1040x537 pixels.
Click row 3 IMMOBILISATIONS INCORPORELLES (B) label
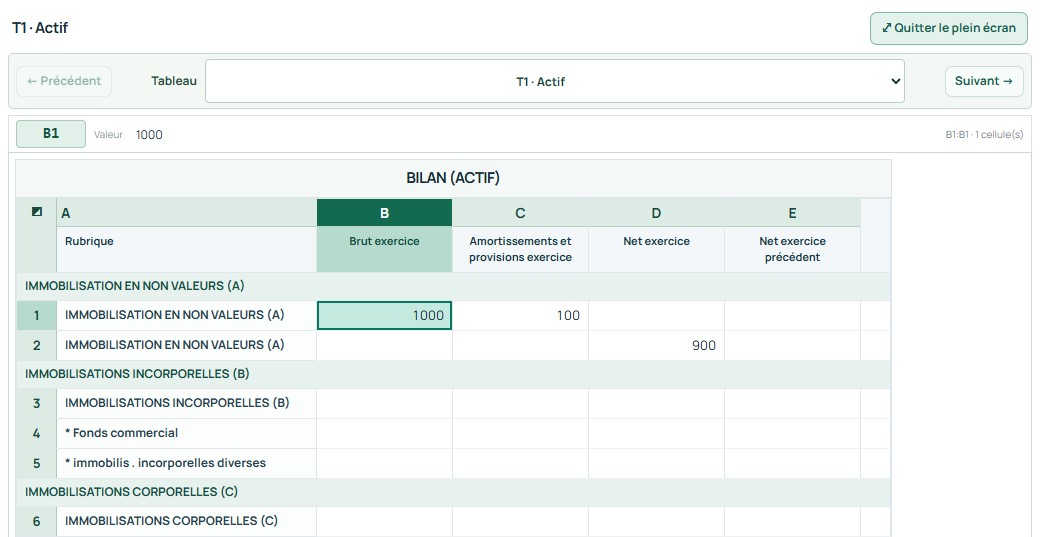tap(177, 403)
